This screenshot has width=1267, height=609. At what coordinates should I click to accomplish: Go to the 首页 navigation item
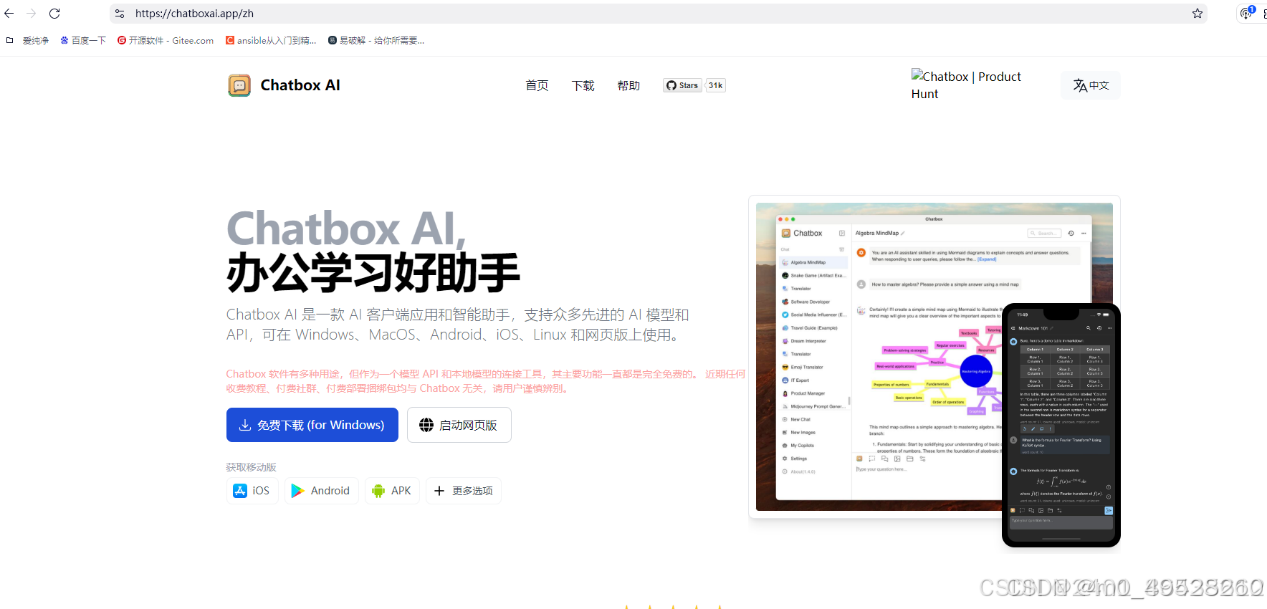click(537, 85)
